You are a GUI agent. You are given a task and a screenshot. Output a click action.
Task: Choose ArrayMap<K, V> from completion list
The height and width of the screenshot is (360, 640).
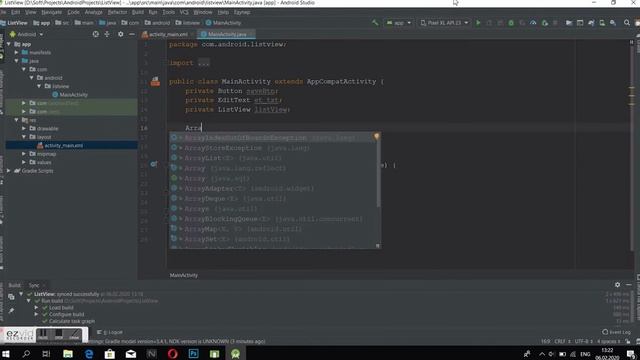[276, 229]
